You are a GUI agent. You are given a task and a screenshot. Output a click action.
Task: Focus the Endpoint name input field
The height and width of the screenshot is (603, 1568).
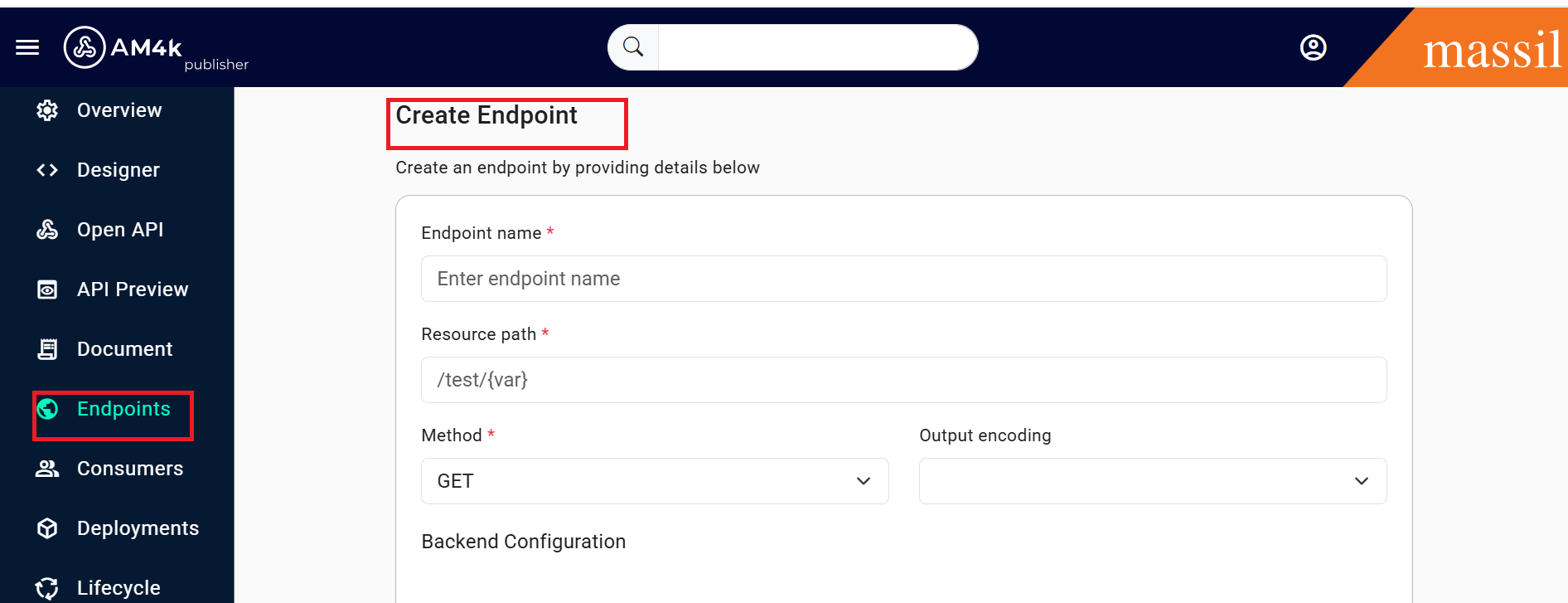[x=903, y=279]
